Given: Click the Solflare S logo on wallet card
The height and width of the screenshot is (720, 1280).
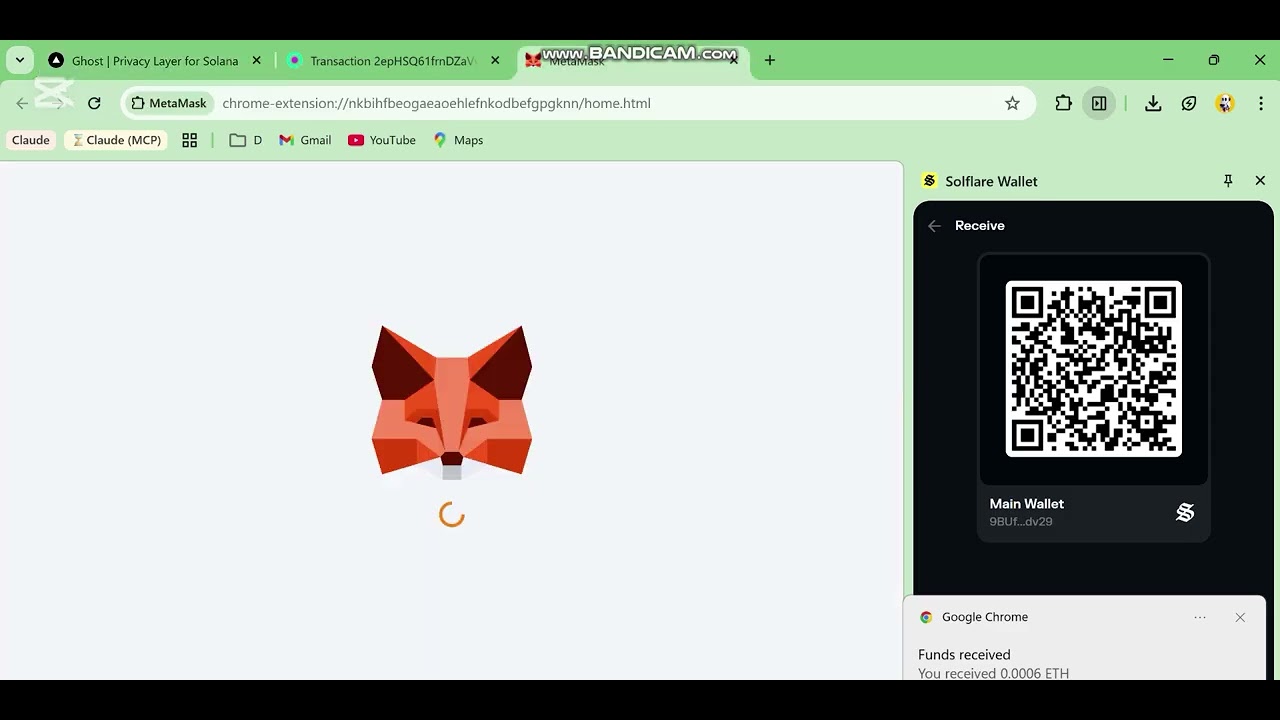Looking at the screenshot, I should click(1185, 512).
